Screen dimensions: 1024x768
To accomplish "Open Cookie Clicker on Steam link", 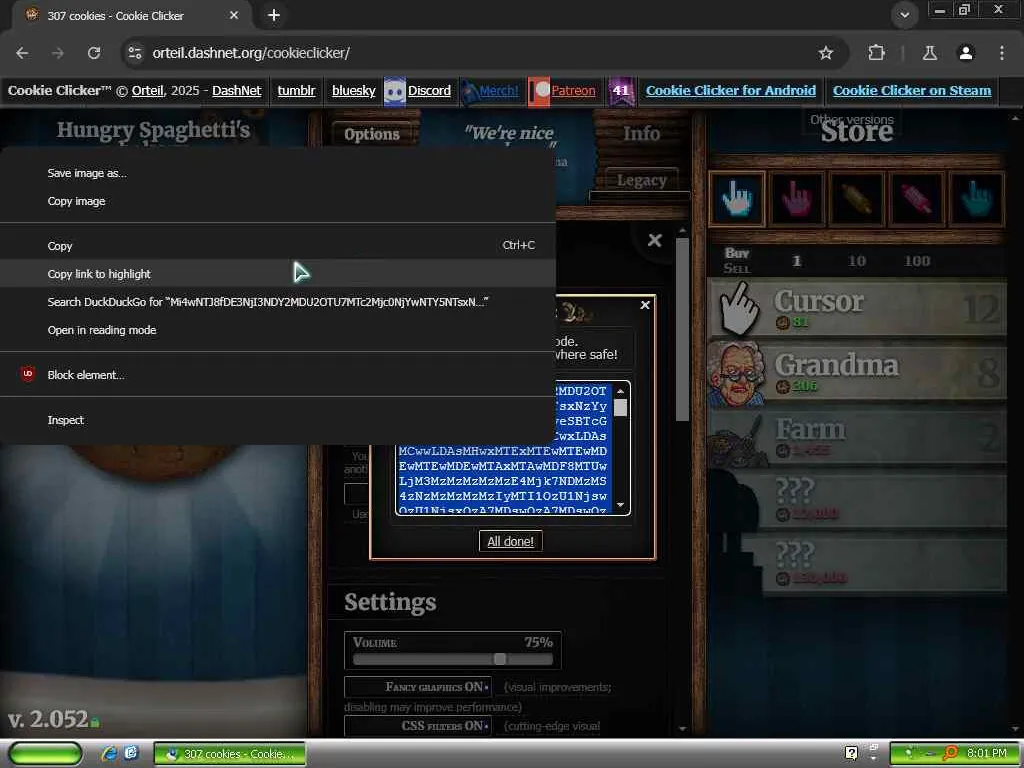I will pos(912,91).
